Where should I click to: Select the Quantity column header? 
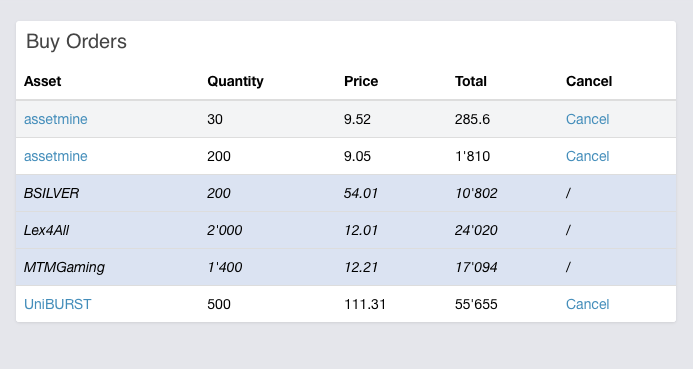pyautogui.click(x=235, y=81)
